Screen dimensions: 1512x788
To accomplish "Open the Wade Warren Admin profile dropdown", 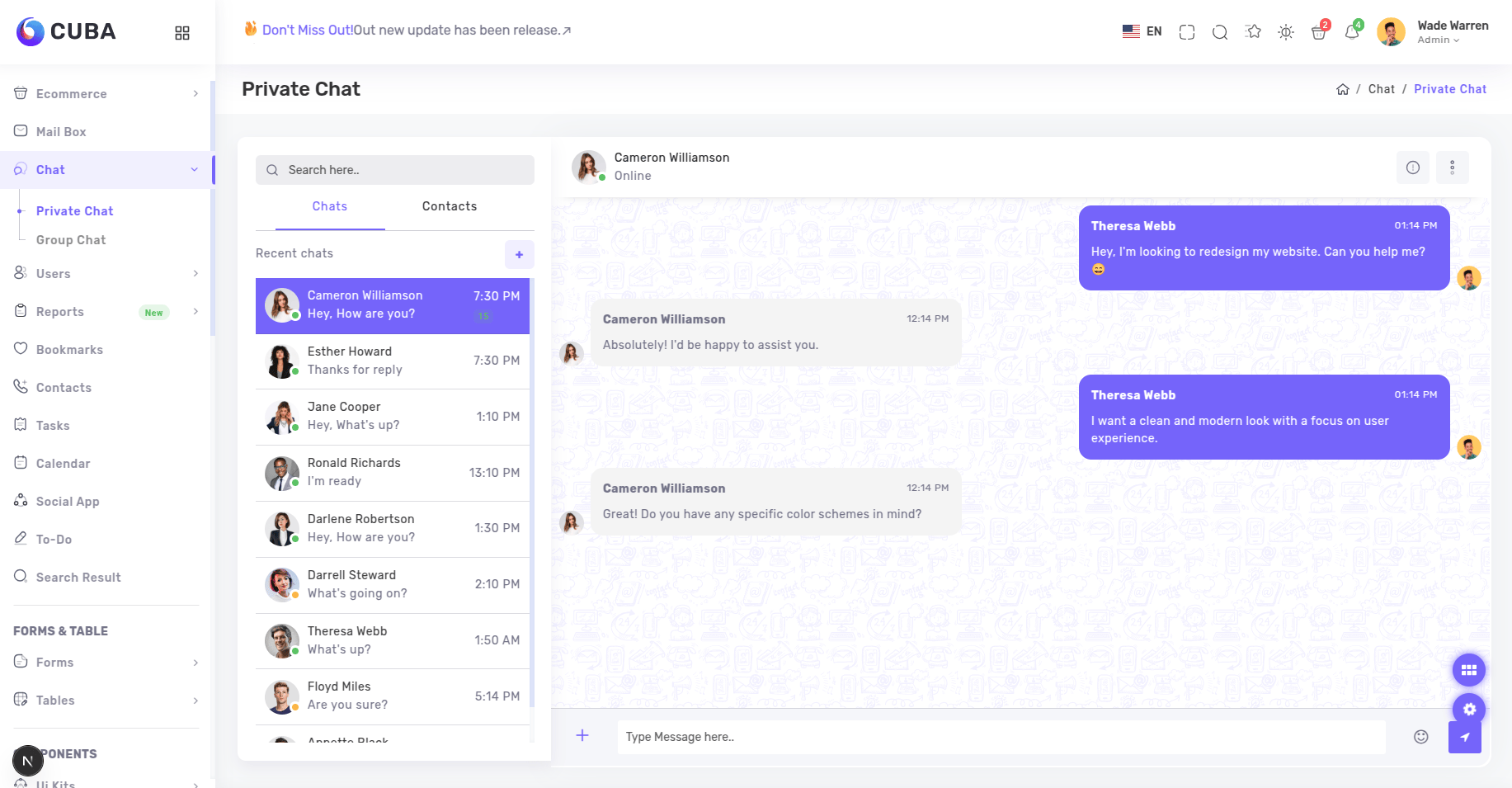I will point(1434,32).
